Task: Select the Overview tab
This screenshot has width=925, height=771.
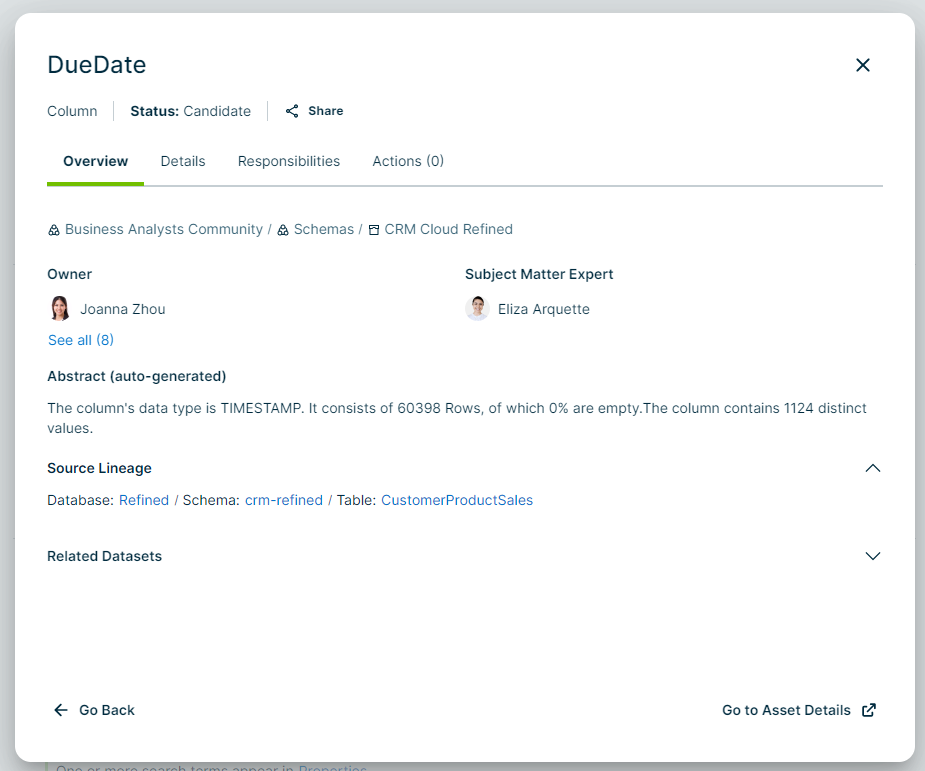Action: [96, 161]
